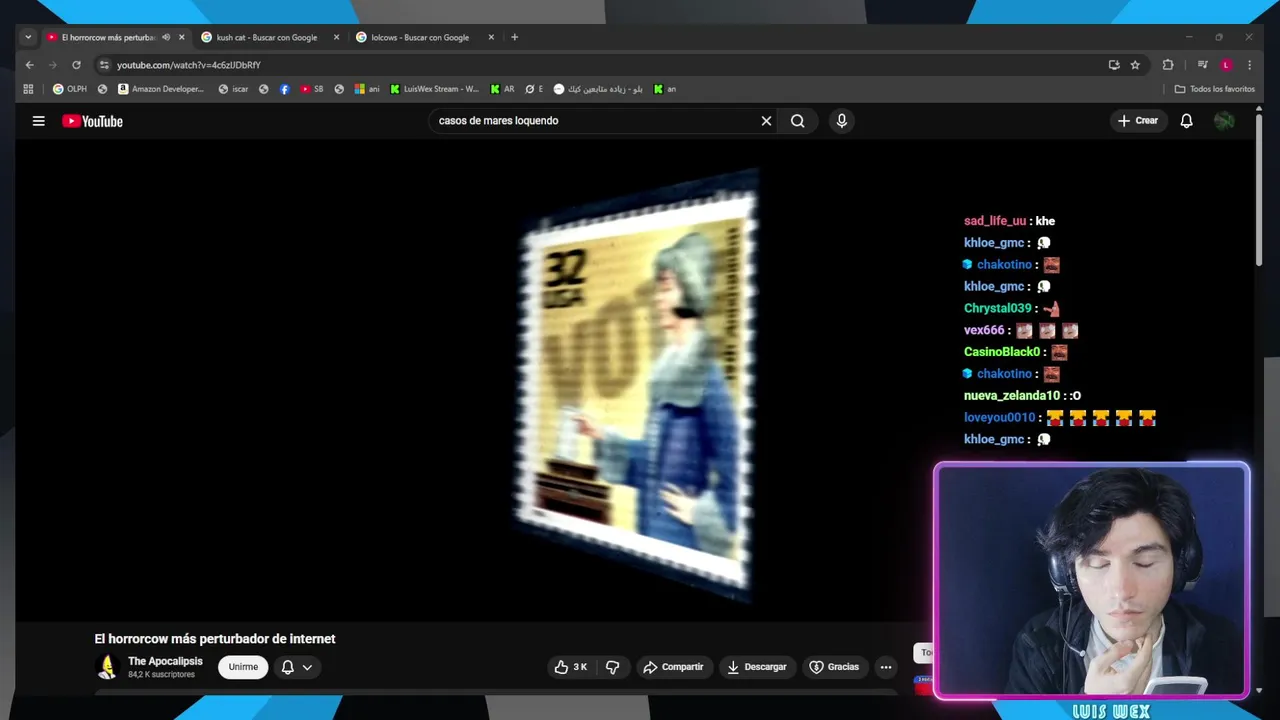The width and height of the screenshot is (1280, 720).
Task: Go back to the previous page
Action: tap(29, 65)
